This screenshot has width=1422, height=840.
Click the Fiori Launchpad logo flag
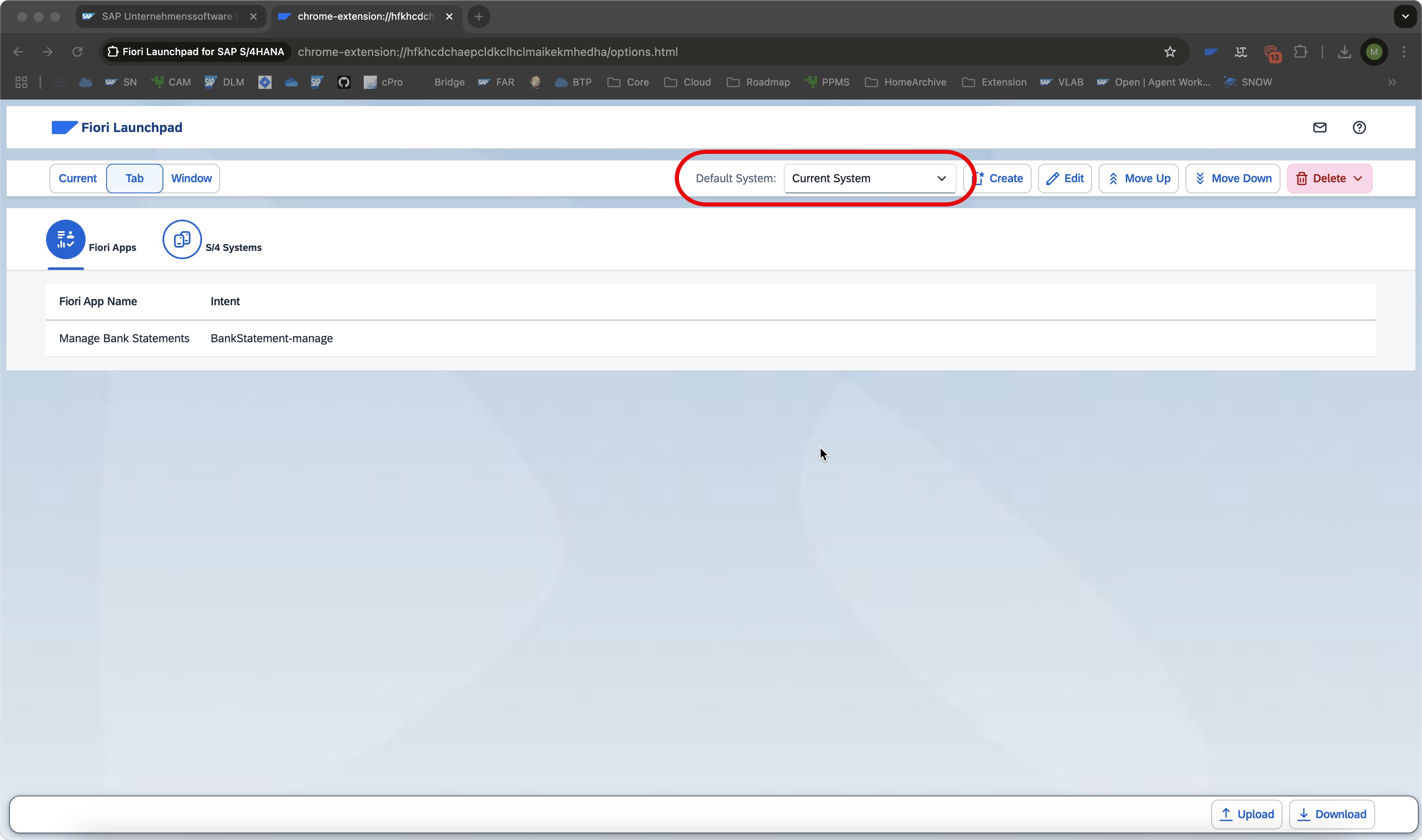(64, 128)
